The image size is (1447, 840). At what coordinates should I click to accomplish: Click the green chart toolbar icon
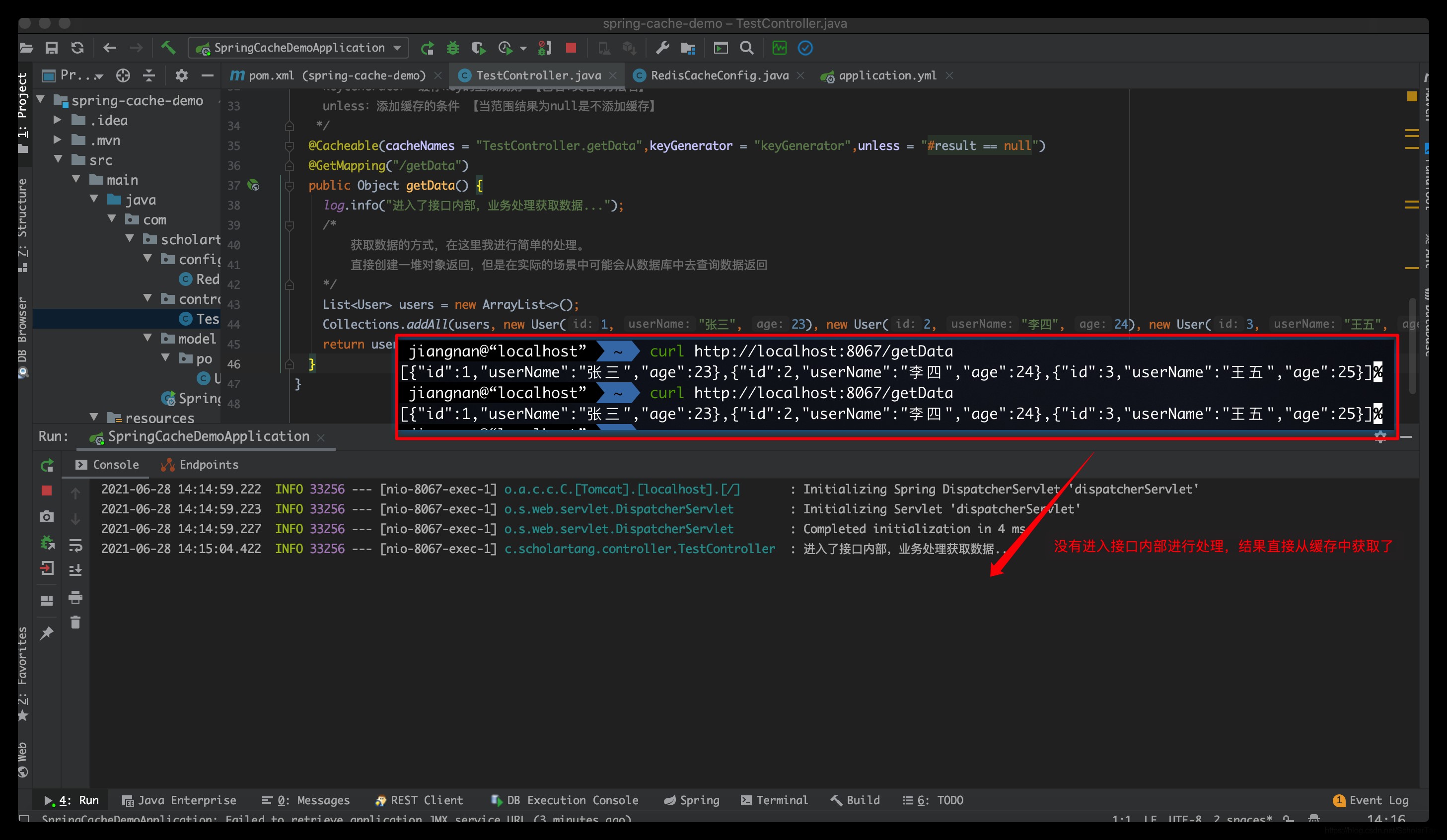(x=779, y=48)
